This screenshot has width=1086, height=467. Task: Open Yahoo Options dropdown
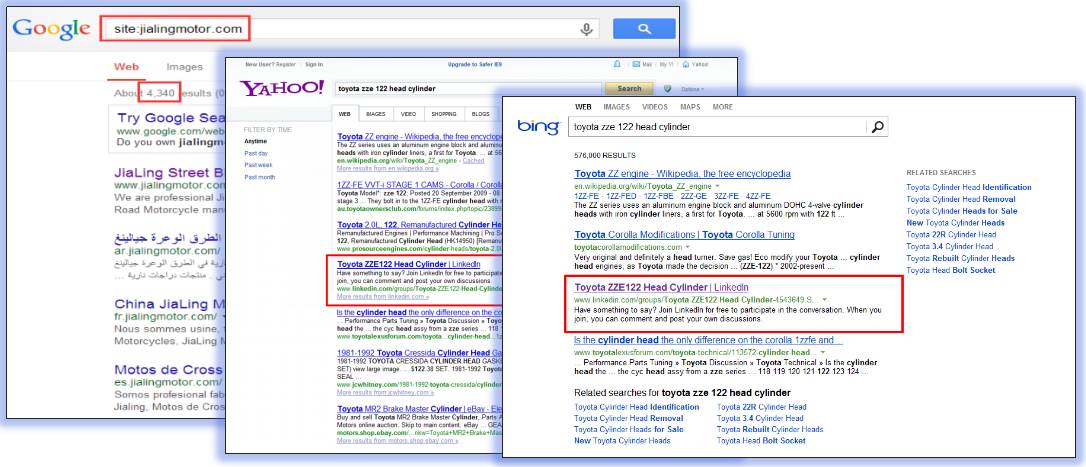coord(691,89)
